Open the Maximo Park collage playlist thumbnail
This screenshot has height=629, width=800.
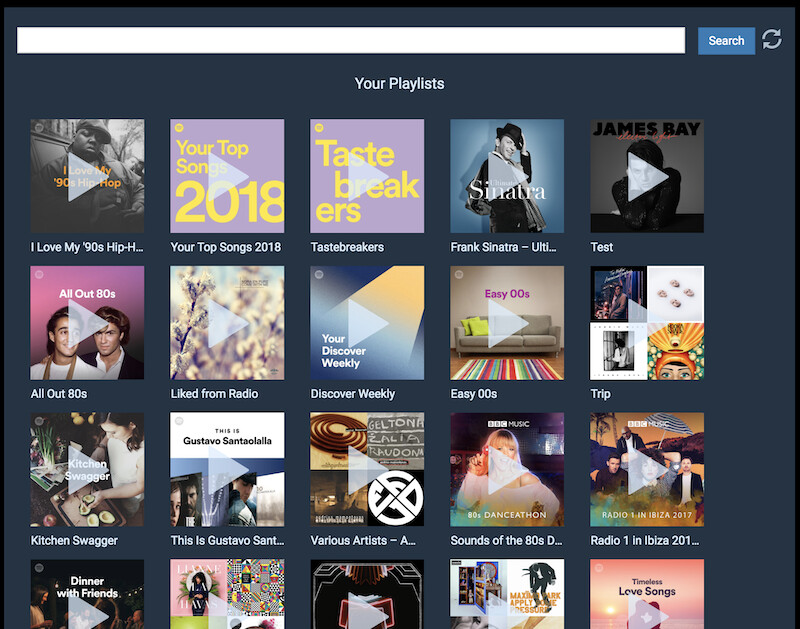click(507, 594)
